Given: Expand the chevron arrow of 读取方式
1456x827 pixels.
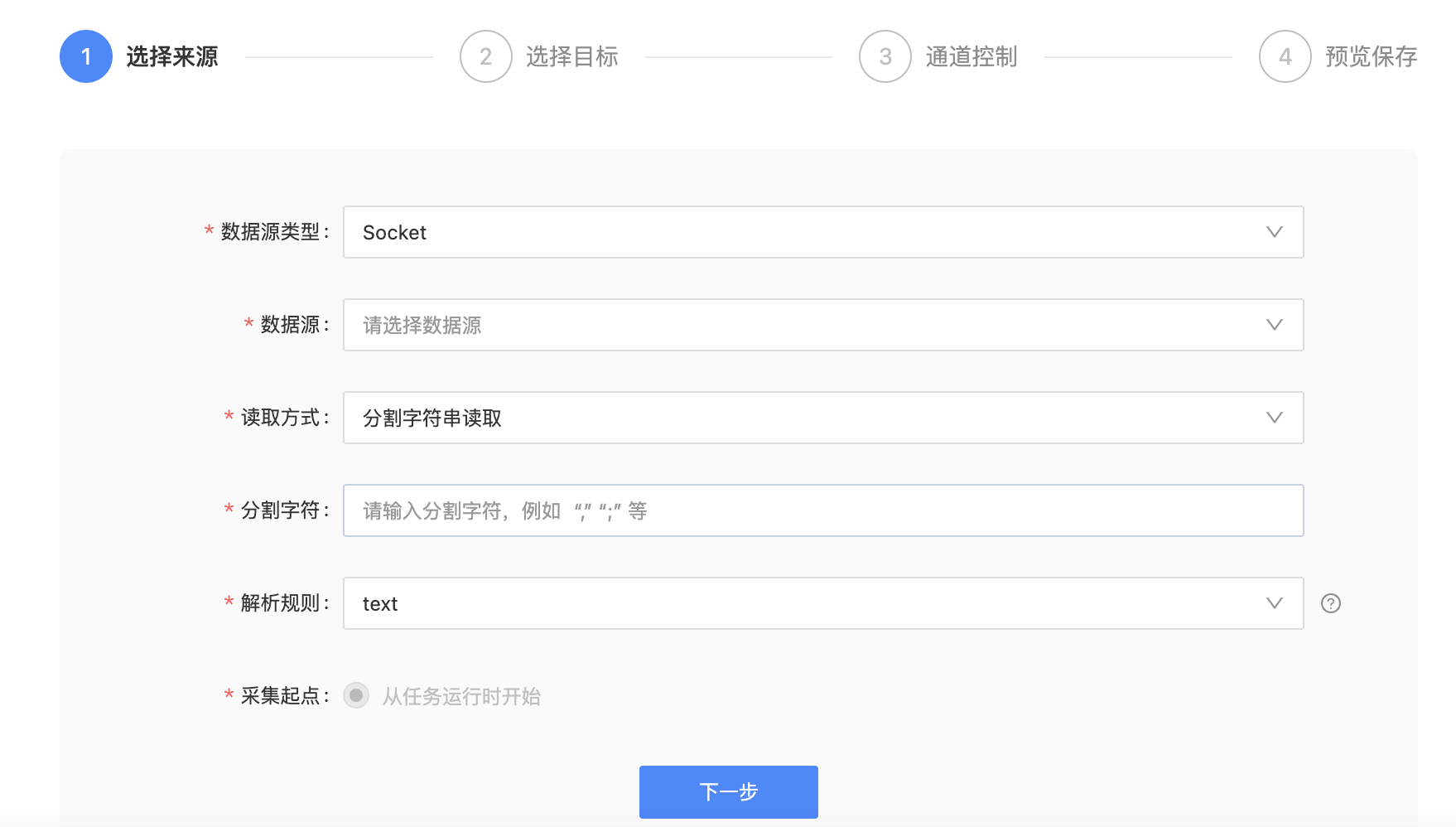Looking at the screenshot, I should coord(1275,418).
